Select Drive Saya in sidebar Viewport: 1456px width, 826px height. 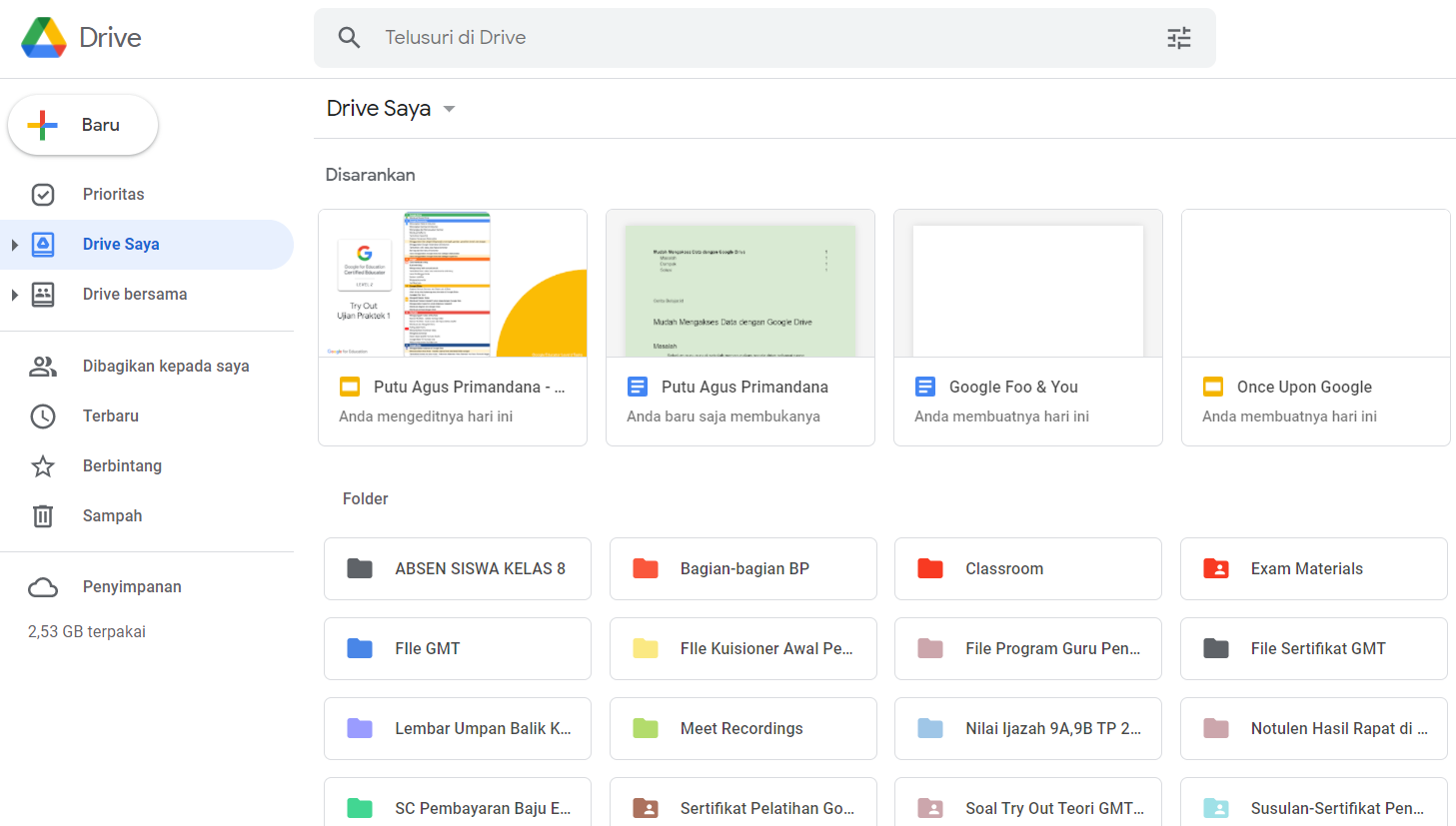(x=147, y=244)
